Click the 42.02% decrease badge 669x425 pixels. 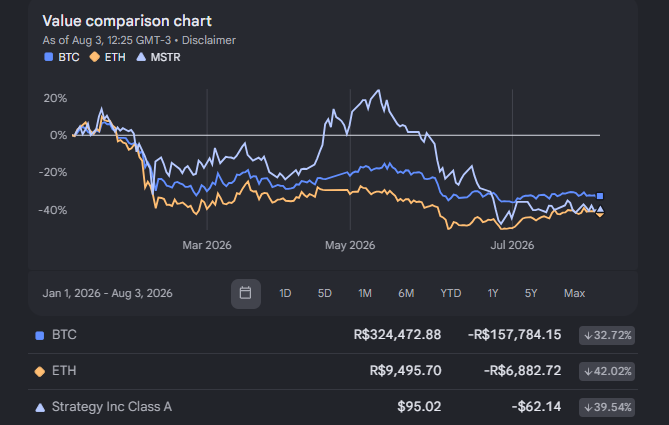point(607,371)
